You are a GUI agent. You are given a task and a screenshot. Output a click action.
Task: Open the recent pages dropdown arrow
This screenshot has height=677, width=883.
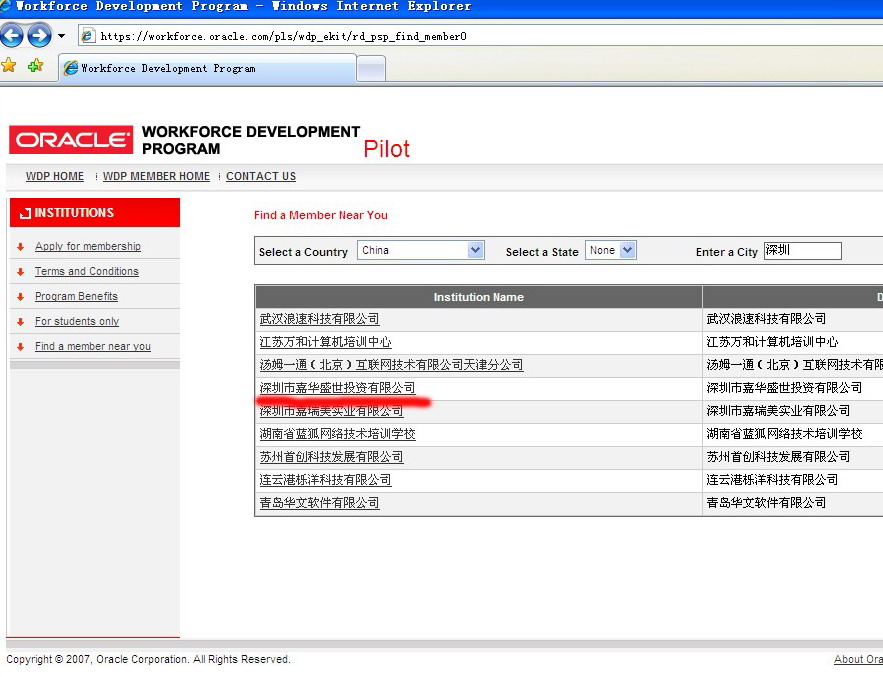tap(61, 36)
